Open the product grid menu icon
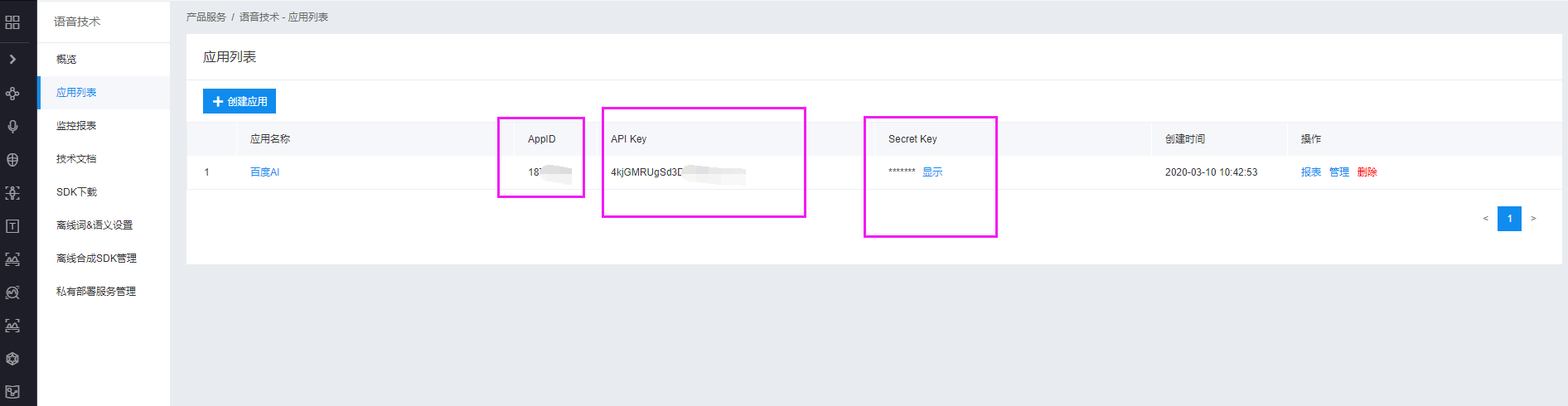 (12, 22)
